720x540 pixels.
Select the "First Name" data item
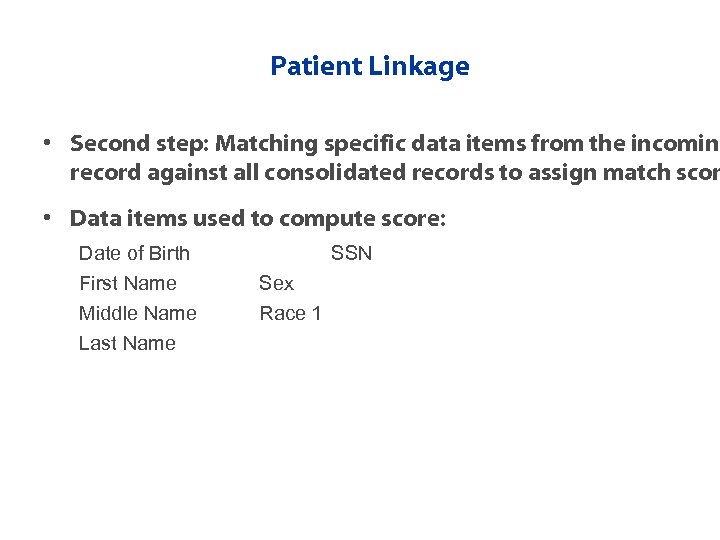tap(128, 283)
